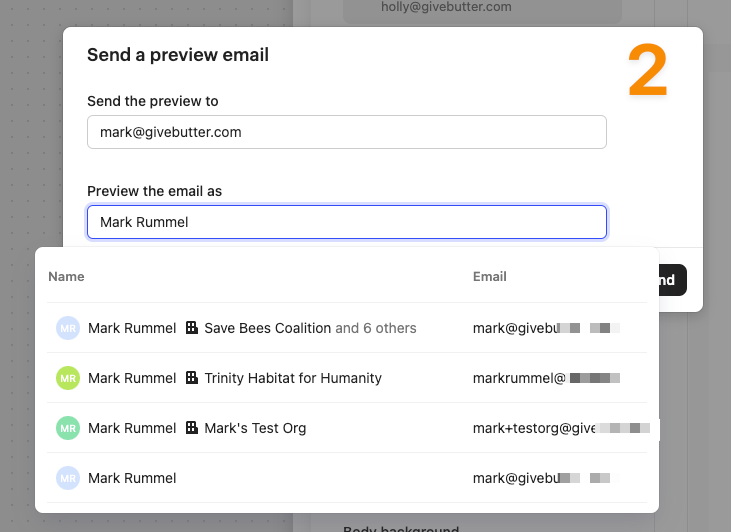Click the avatar on the last Mark Rummel row
731x532 pixels.
(x=67, y=478)
